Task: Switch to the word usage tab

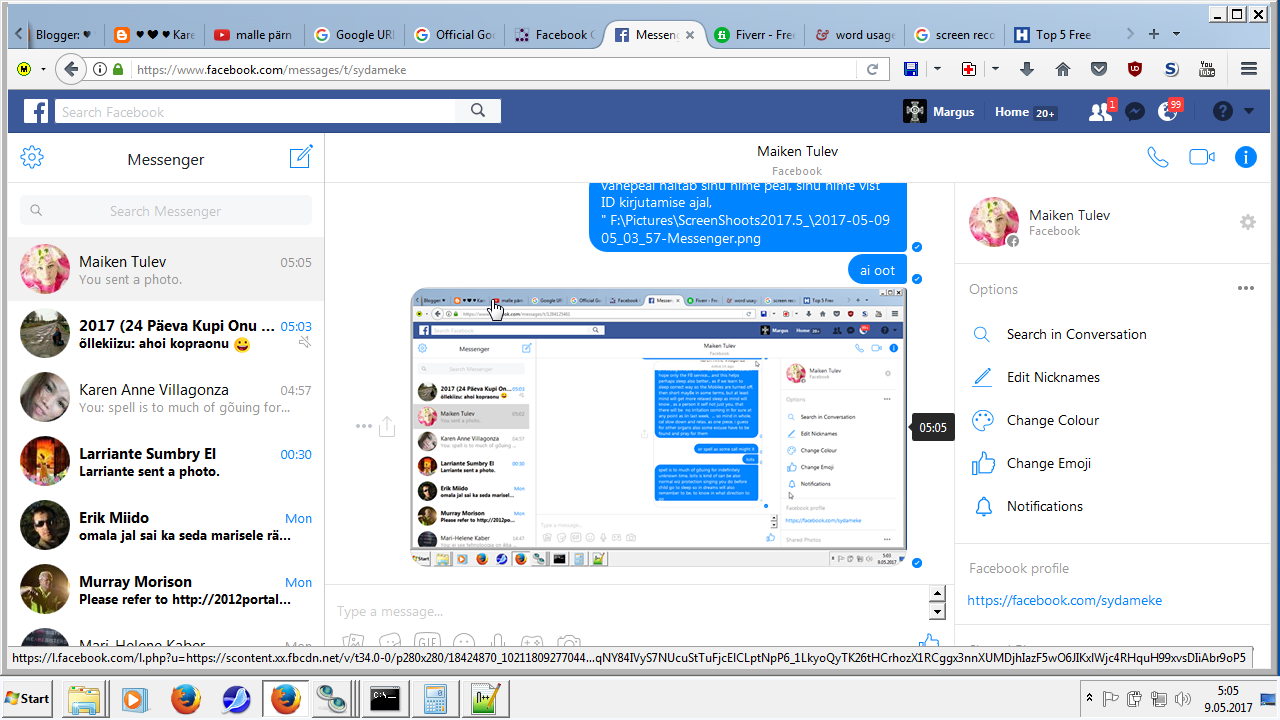Action: tap(853, 34)
